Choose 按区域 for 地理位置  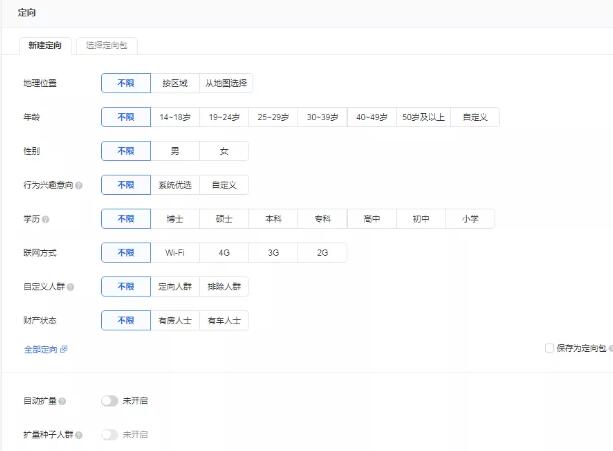tap(174, 83)
